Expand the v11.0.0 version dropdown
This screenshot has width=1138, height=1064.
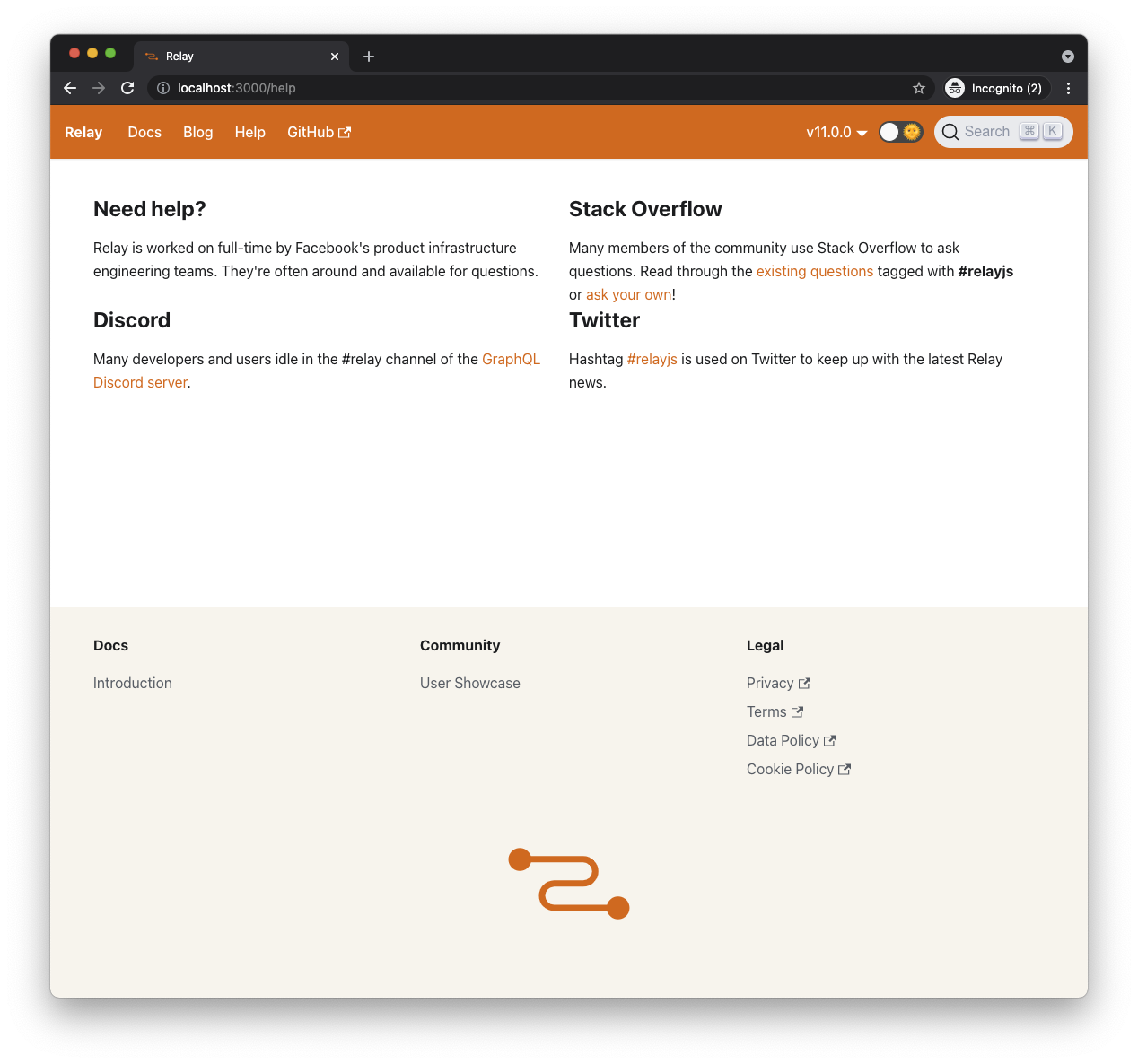click(x=836, y=132)
